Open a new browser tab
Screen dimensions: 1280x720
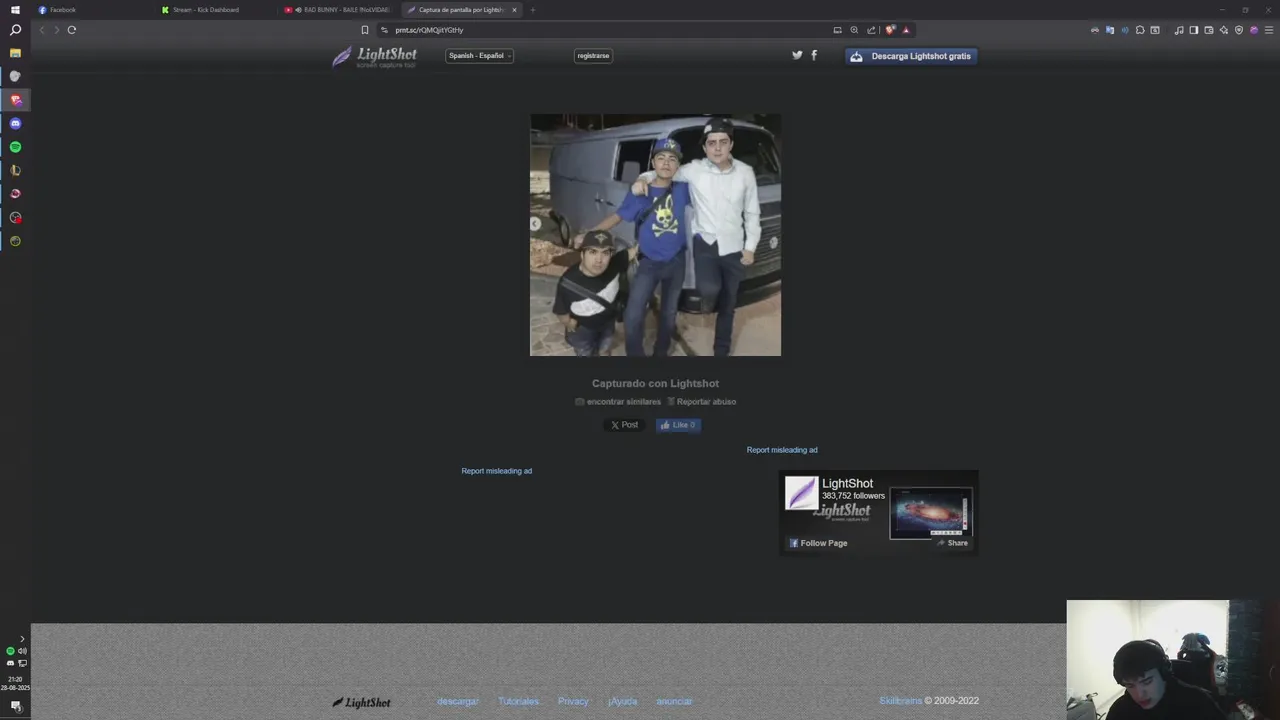[532, 10]
